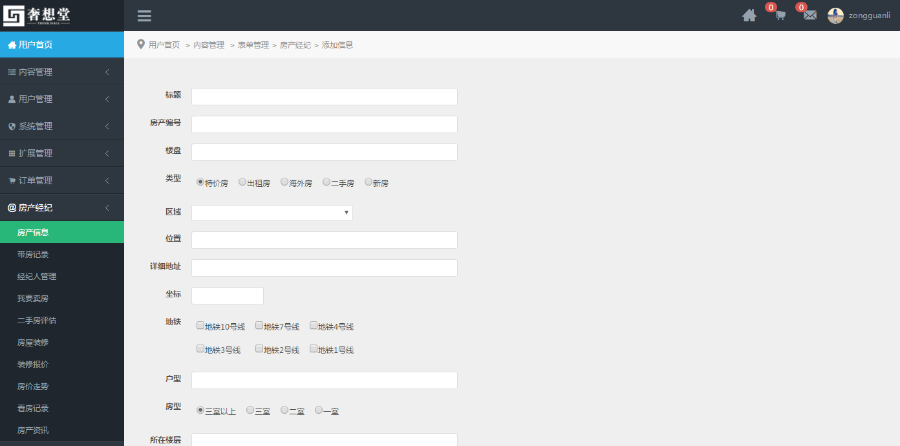Expand the 内容管理 sidebar menu
Image resolution: width=900 pixels, height=446 pixels.
[62, 72]
